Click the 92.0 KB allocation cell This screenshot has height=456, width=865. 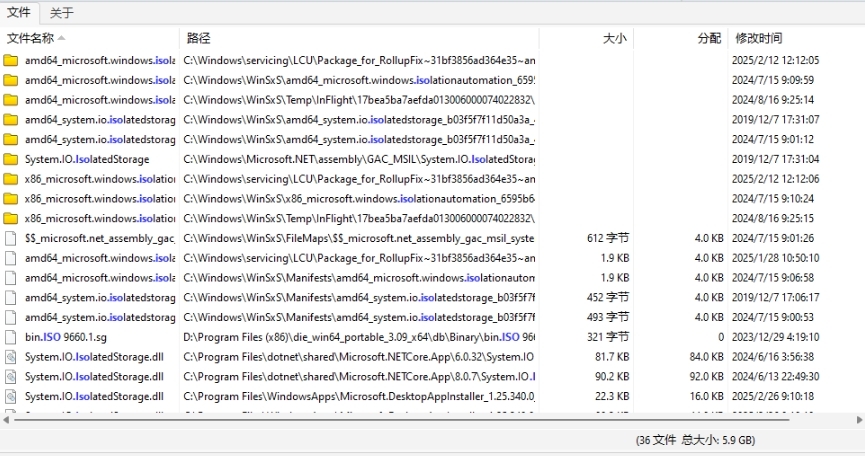706,377
